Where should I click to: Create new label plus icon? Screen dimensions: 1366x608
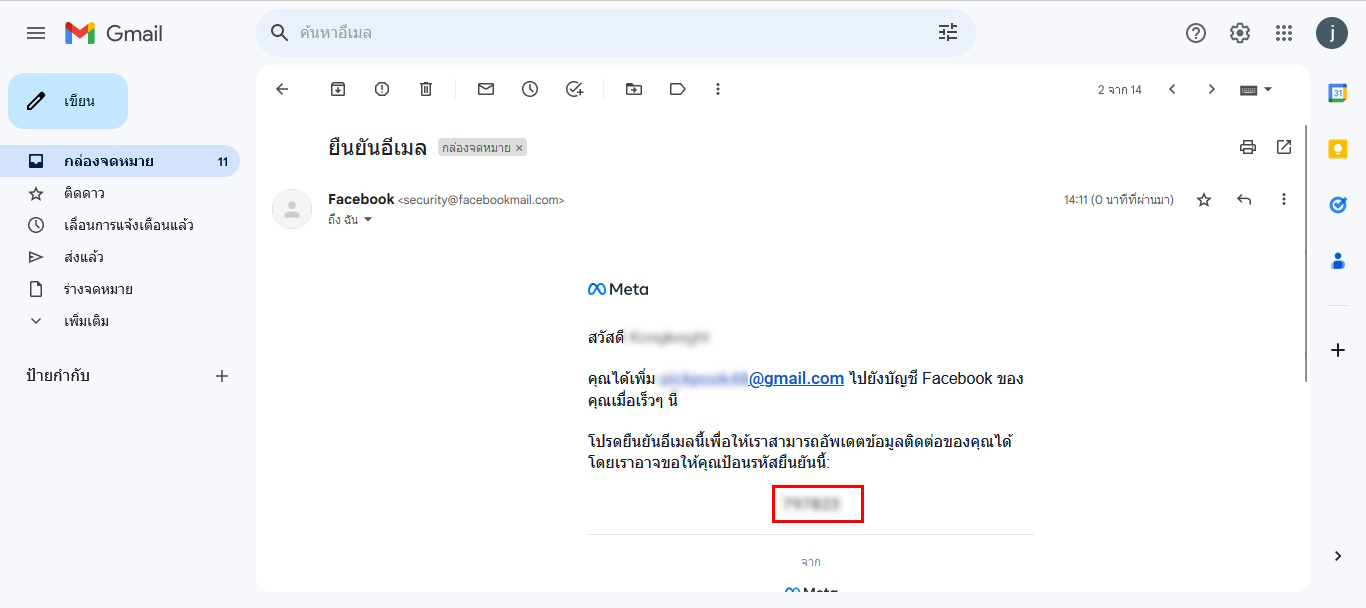point(222,376)
